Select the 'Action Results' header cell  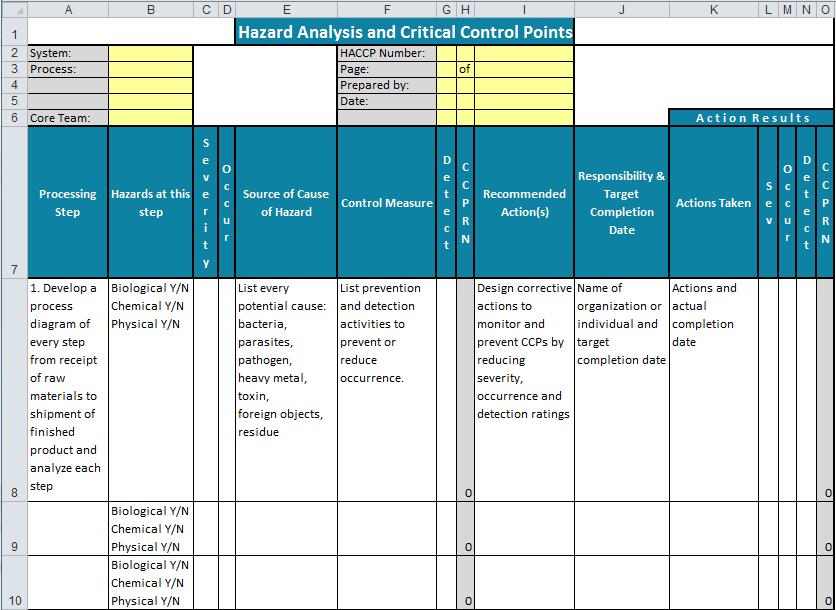tap(752, 118)
